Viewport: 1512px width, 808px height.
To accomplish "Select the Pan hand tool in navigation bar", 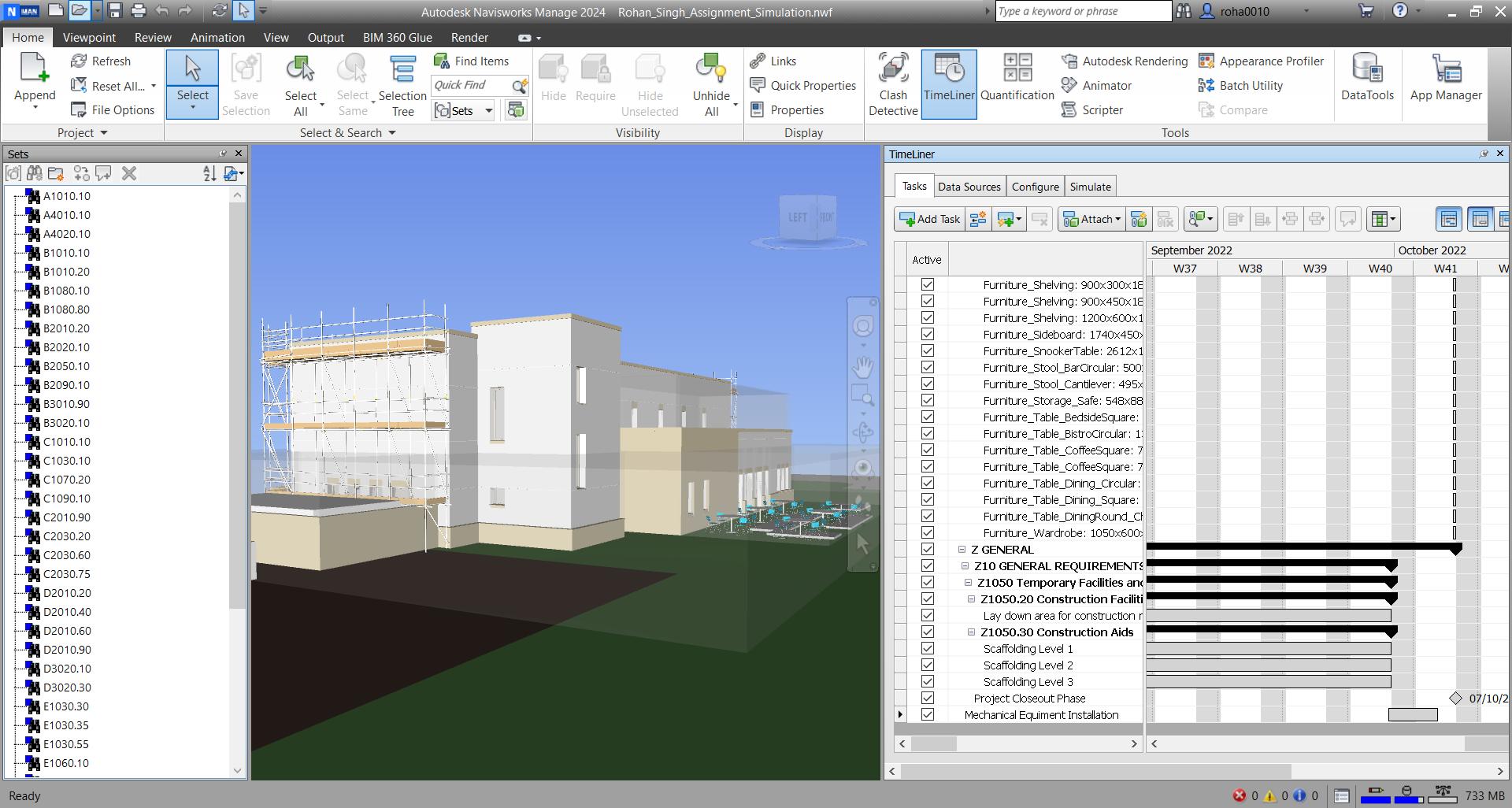I will [863, 367].
